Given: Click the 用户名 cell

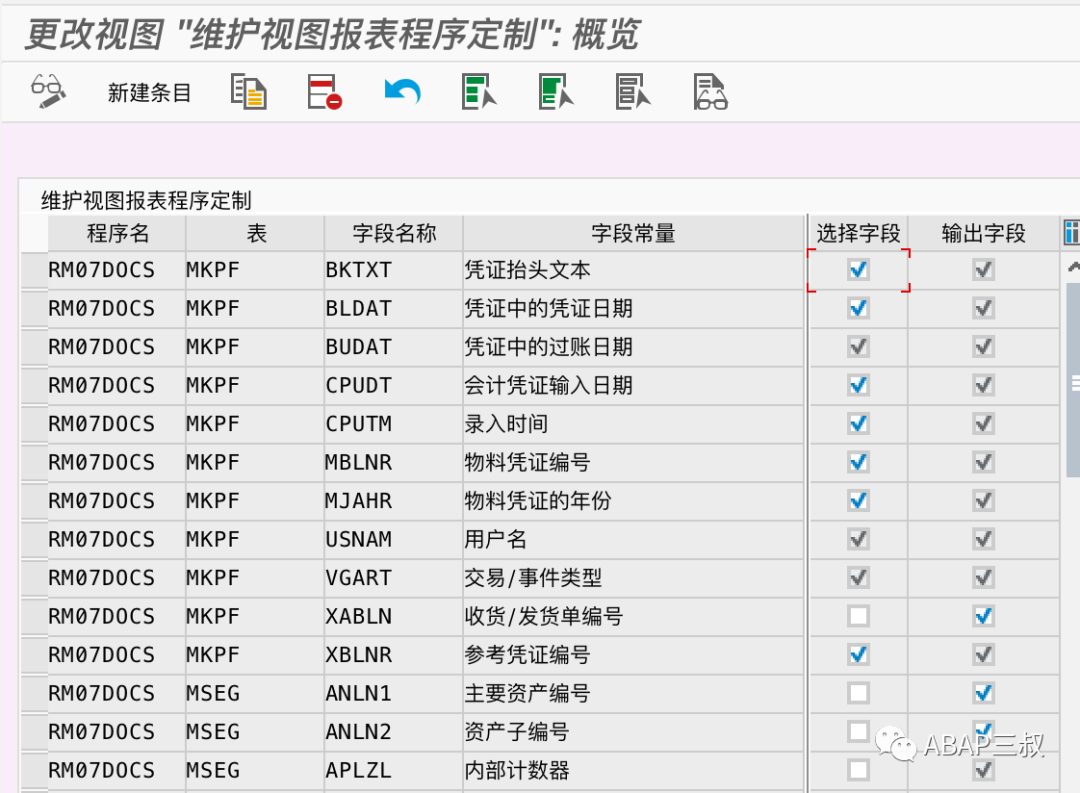Looking at the screenshot, I should coord(633,539).
